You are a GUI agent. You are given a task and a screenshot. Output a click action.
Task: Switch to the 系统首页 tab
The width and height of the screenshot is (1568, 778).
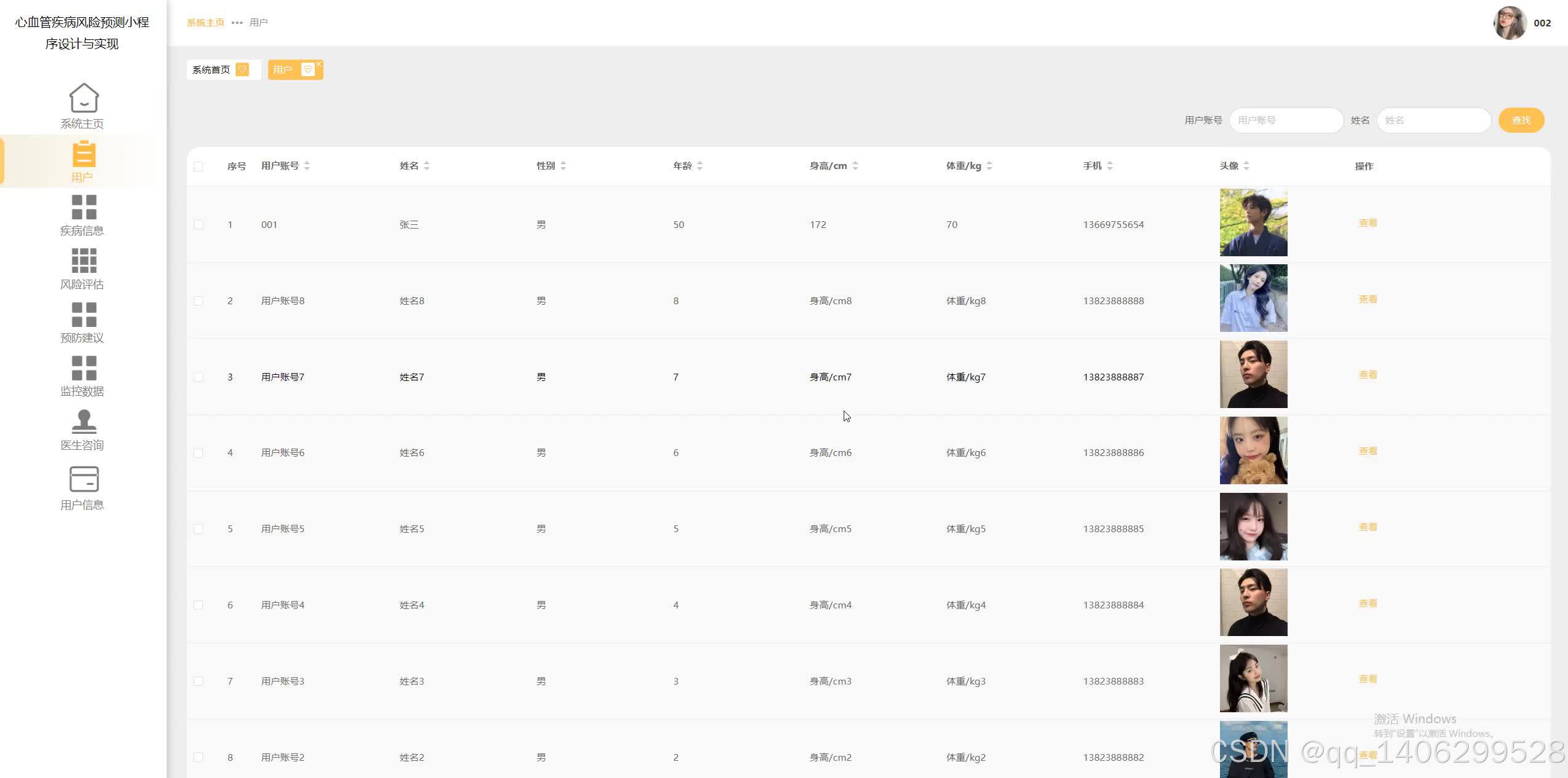coord(212,69)
